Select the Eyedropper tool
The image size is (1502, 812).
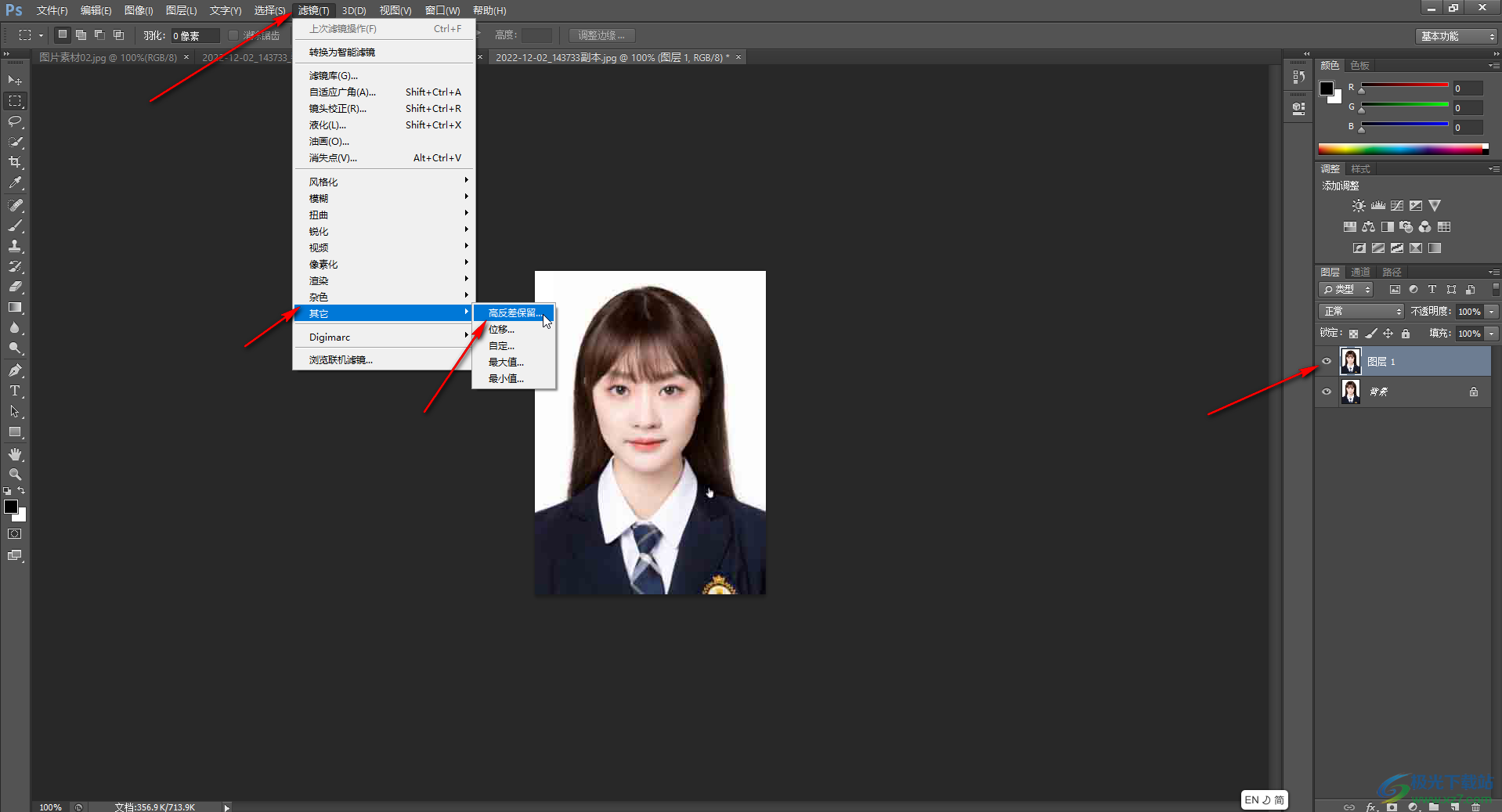(x=15, y=182)
